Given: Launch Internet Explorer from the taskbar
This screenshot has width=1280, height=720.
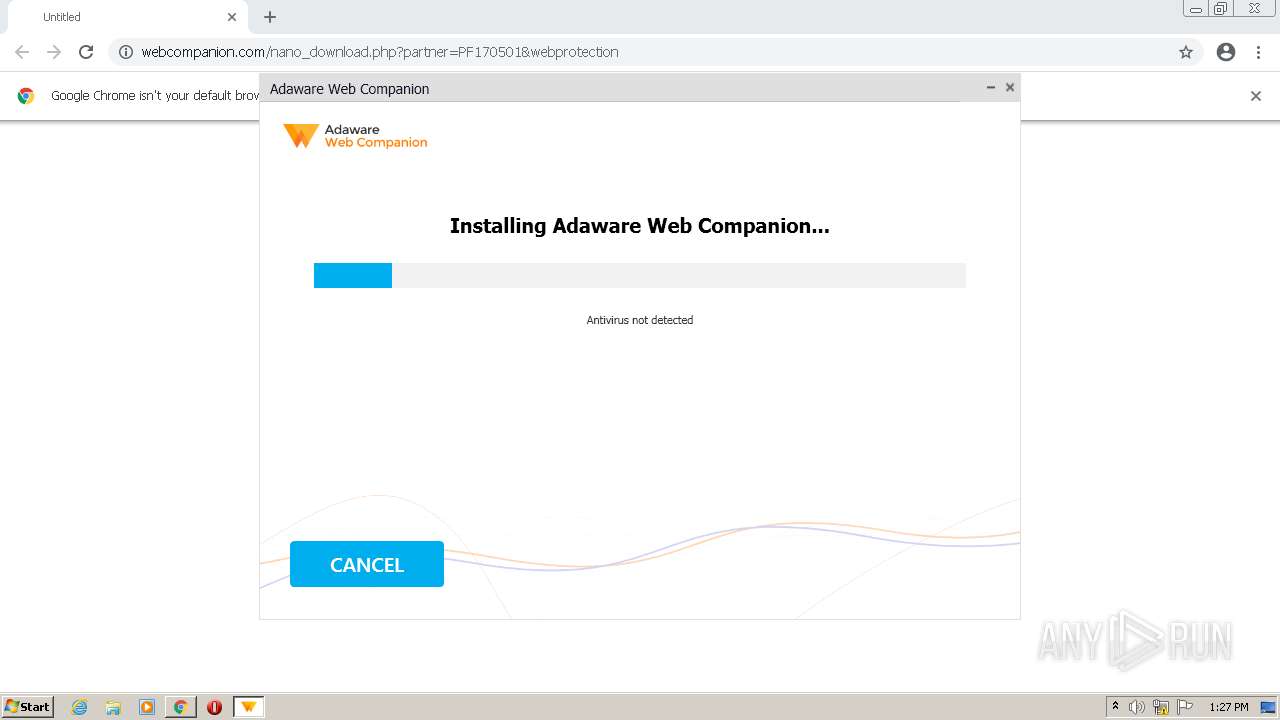Looking at the screenshot, I should [x=79, y=707].
